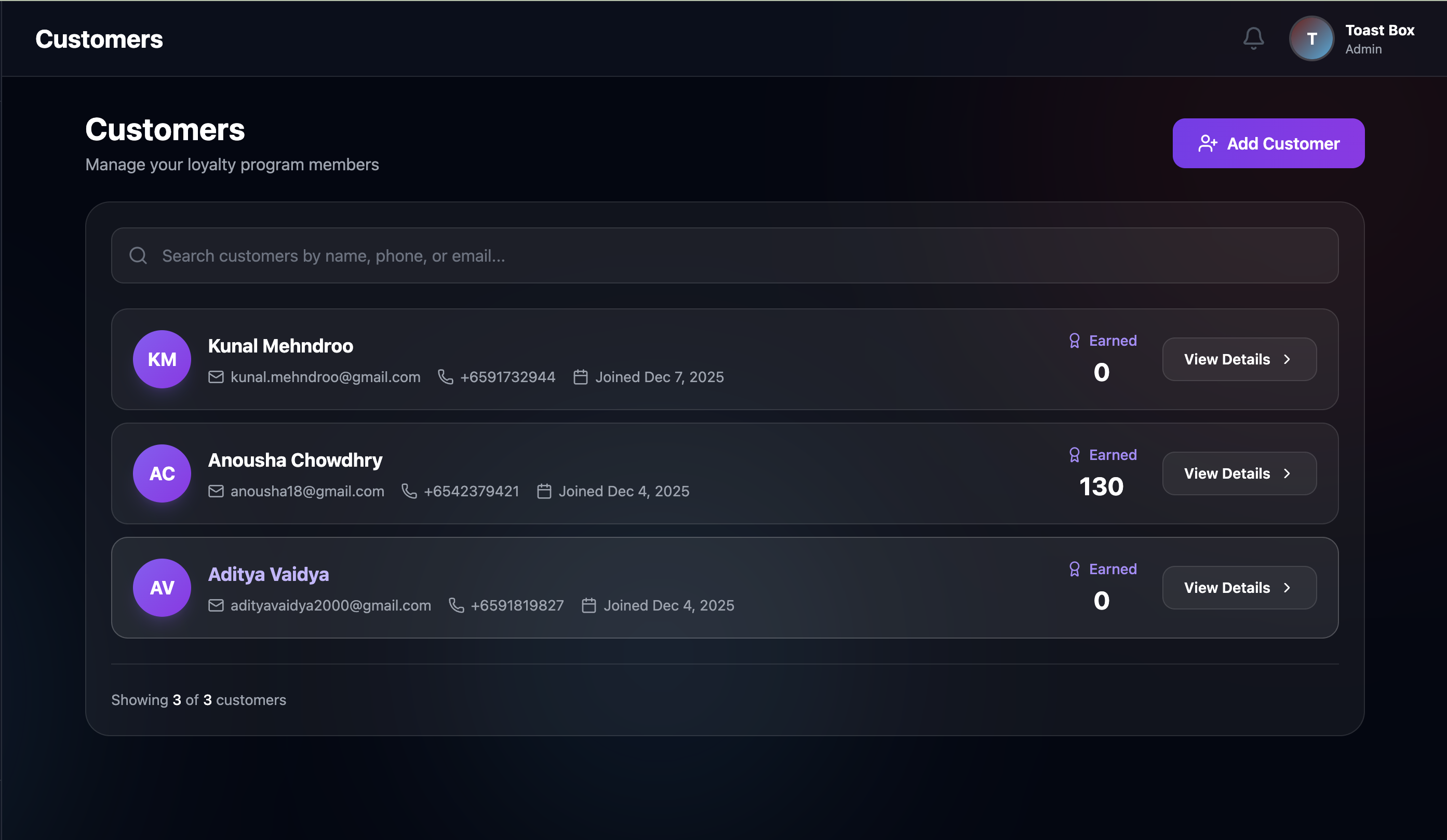Expand Aditya Vaidya's View Details chevron
This screenshot has height=840, width=1447.
coord(1287,588)
